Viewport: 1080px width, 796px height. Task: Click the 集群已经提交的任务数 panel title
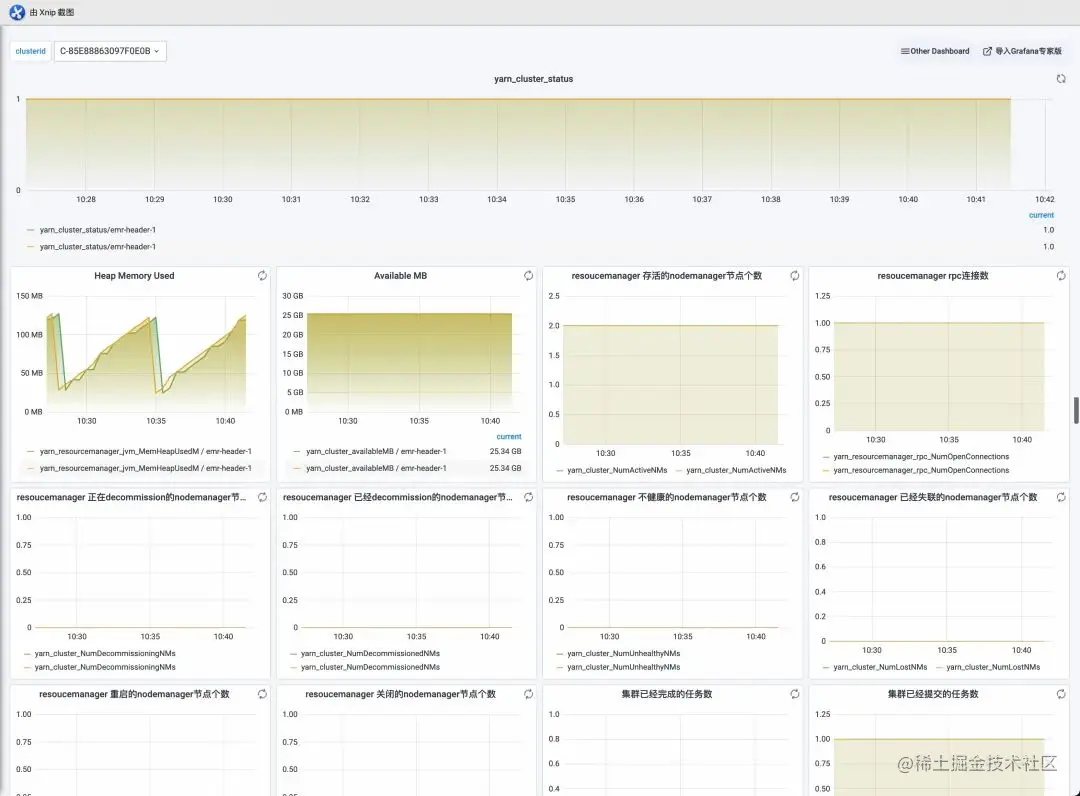pos(933,694)
